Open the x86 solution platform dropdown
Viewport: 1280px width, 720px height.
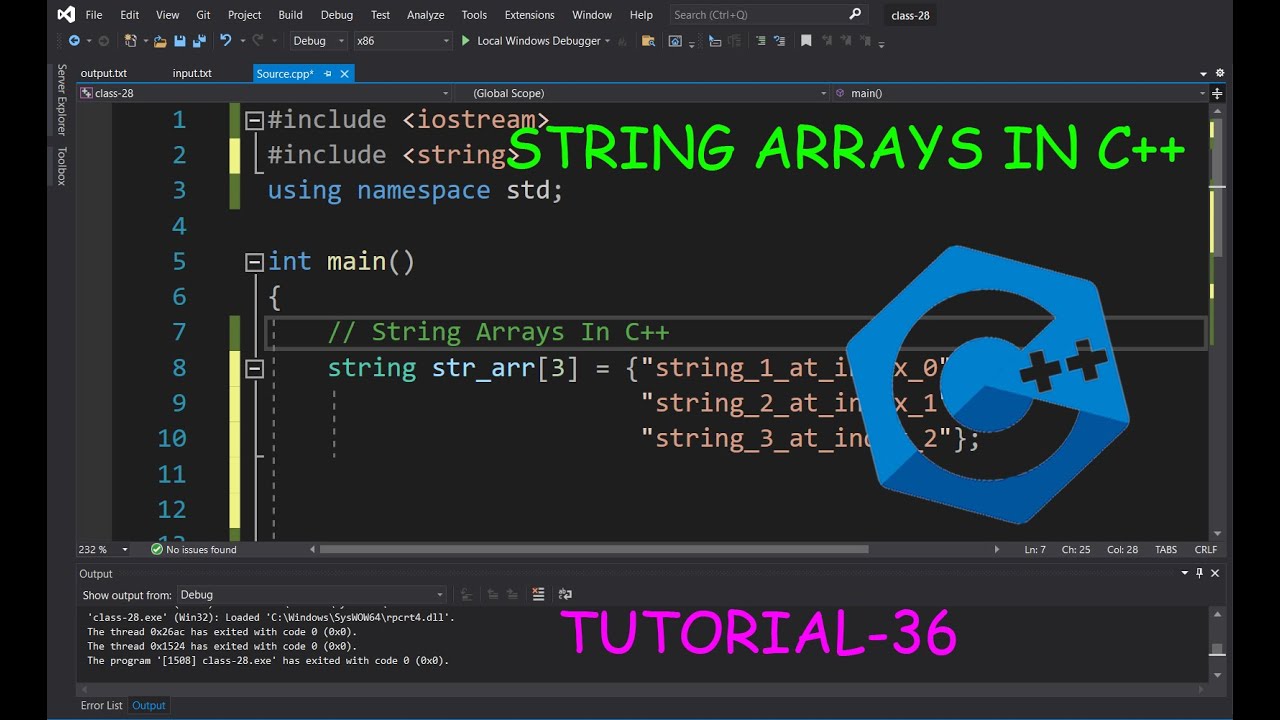[403, 41]
